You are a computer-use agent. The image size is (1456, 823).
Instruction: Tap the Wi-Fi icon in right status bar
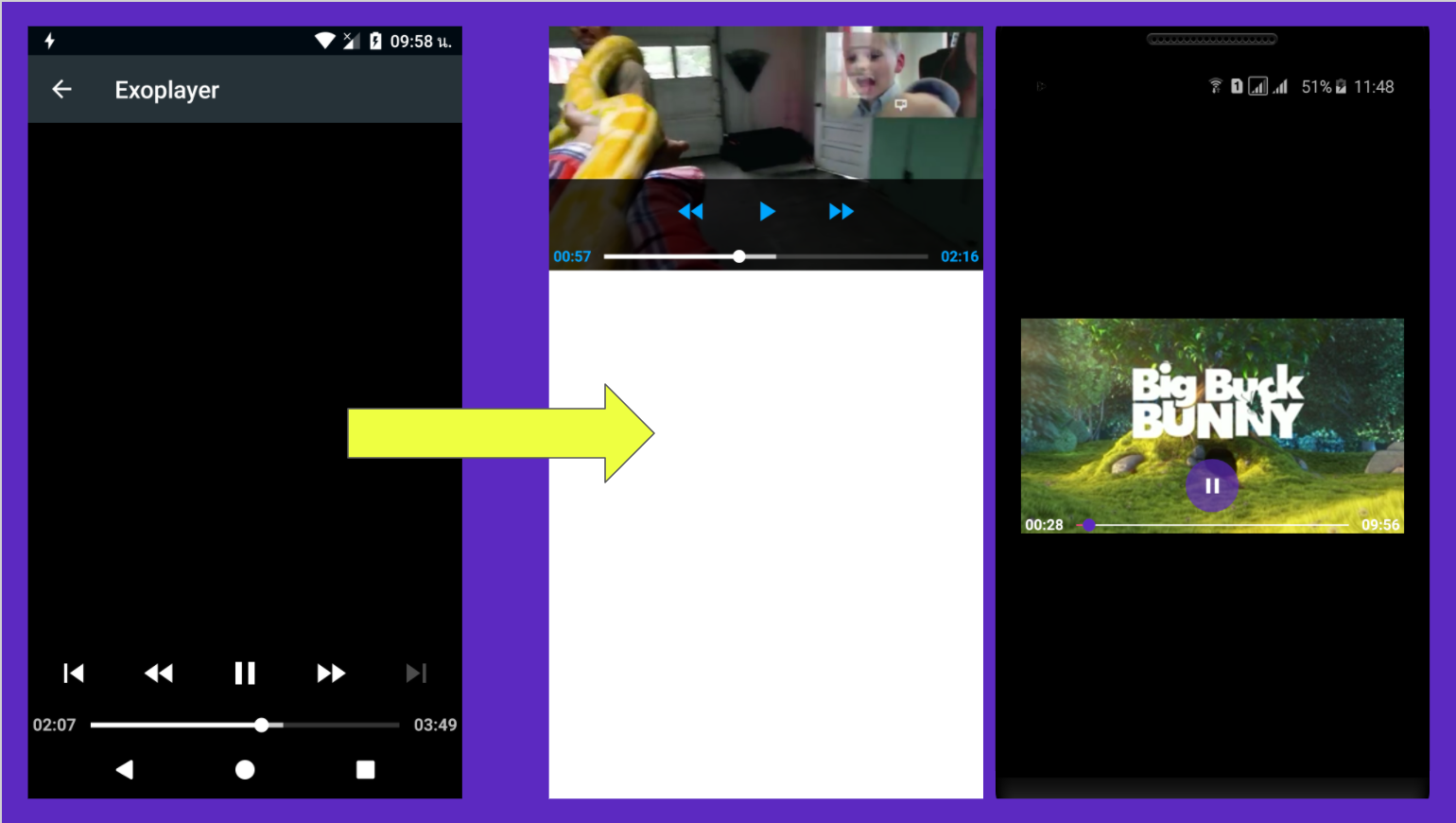point(1216,86)
